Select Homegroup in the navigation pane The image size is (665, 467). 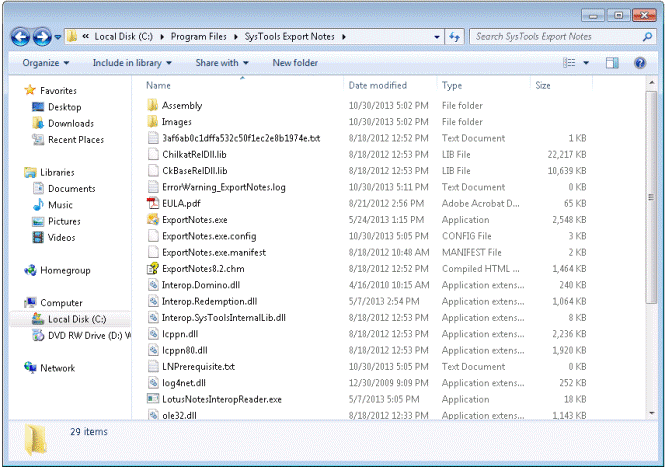pyautogui.click(x=65, y=270)
